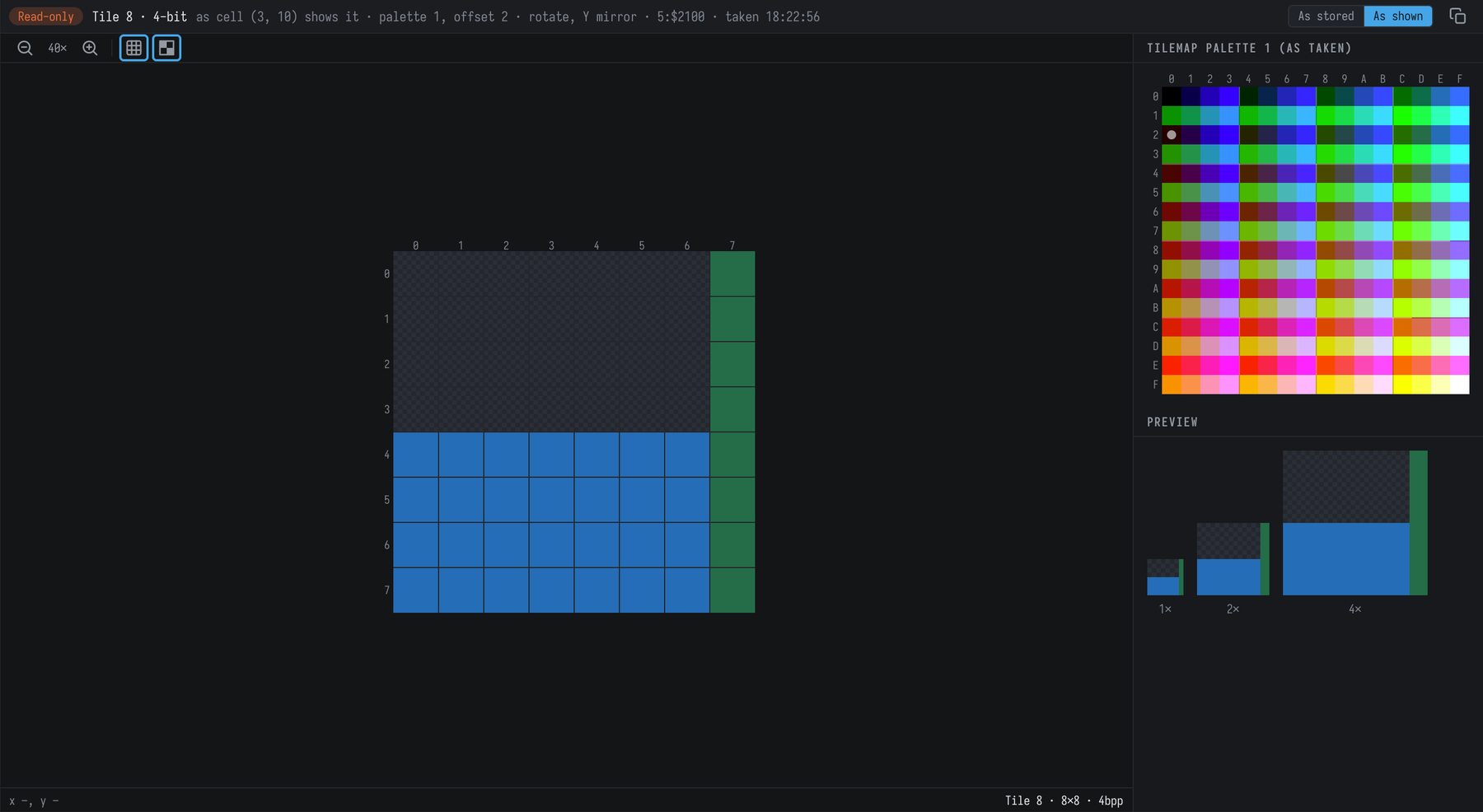
Task: Pick palette color at row 2, column 0
Action: [x=1171, y=135]
